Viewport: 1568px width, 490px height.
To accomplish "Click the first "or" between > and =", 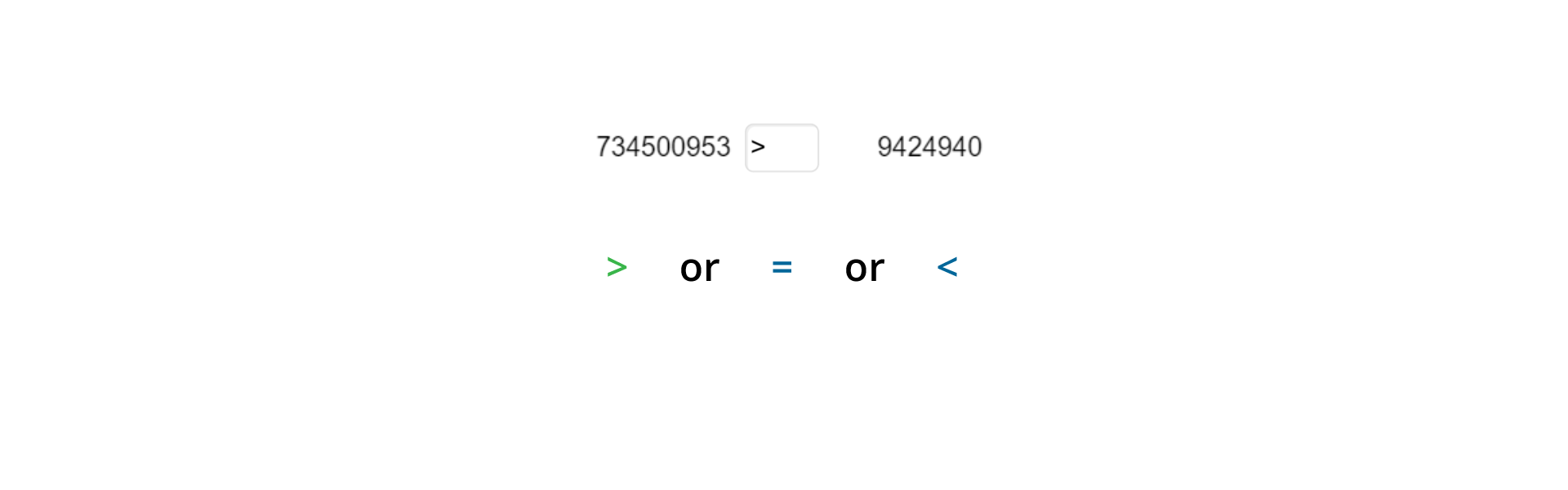I will coord(699,268).
